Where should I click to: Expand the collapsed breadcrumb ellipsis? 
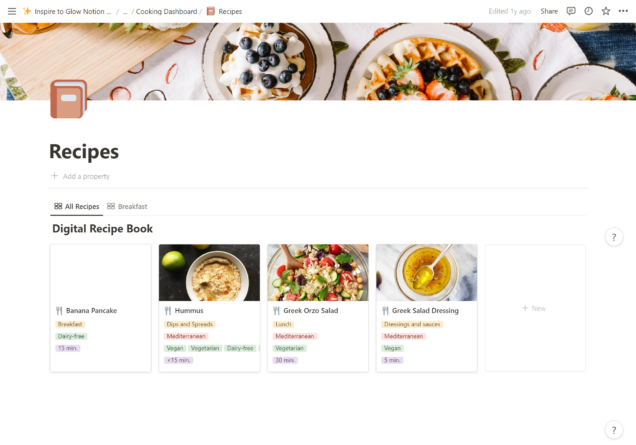point(125,12)
